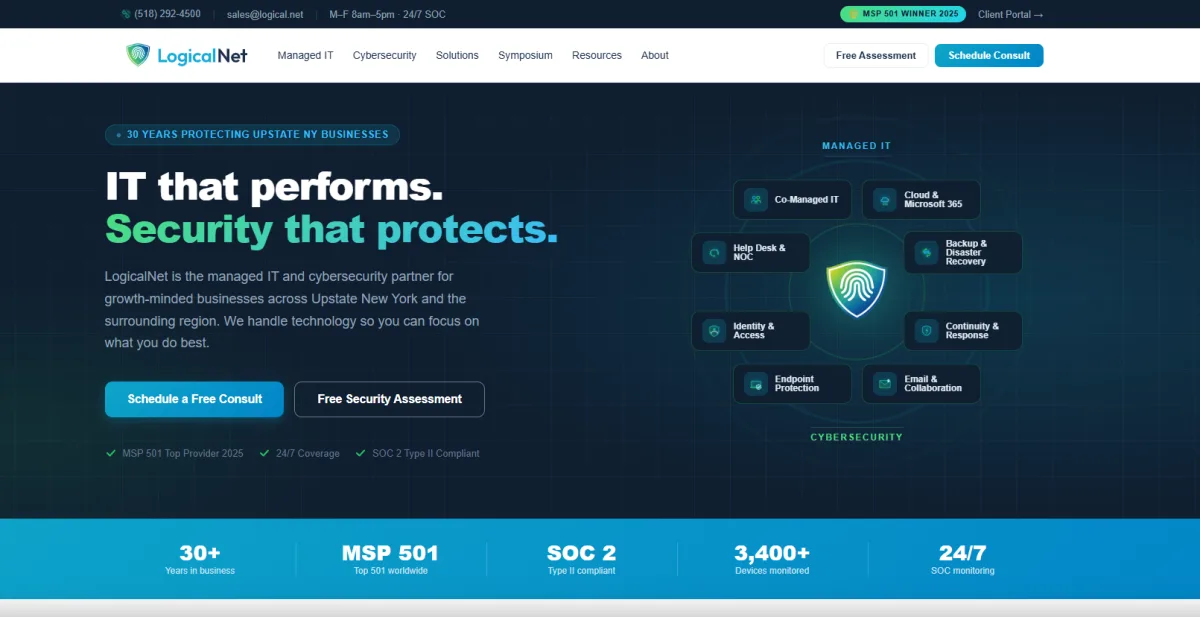The image size is (1200, 617).
Task: Click the 30 Years Protecting Upstate NY badge
Action: tap(252, 134)
